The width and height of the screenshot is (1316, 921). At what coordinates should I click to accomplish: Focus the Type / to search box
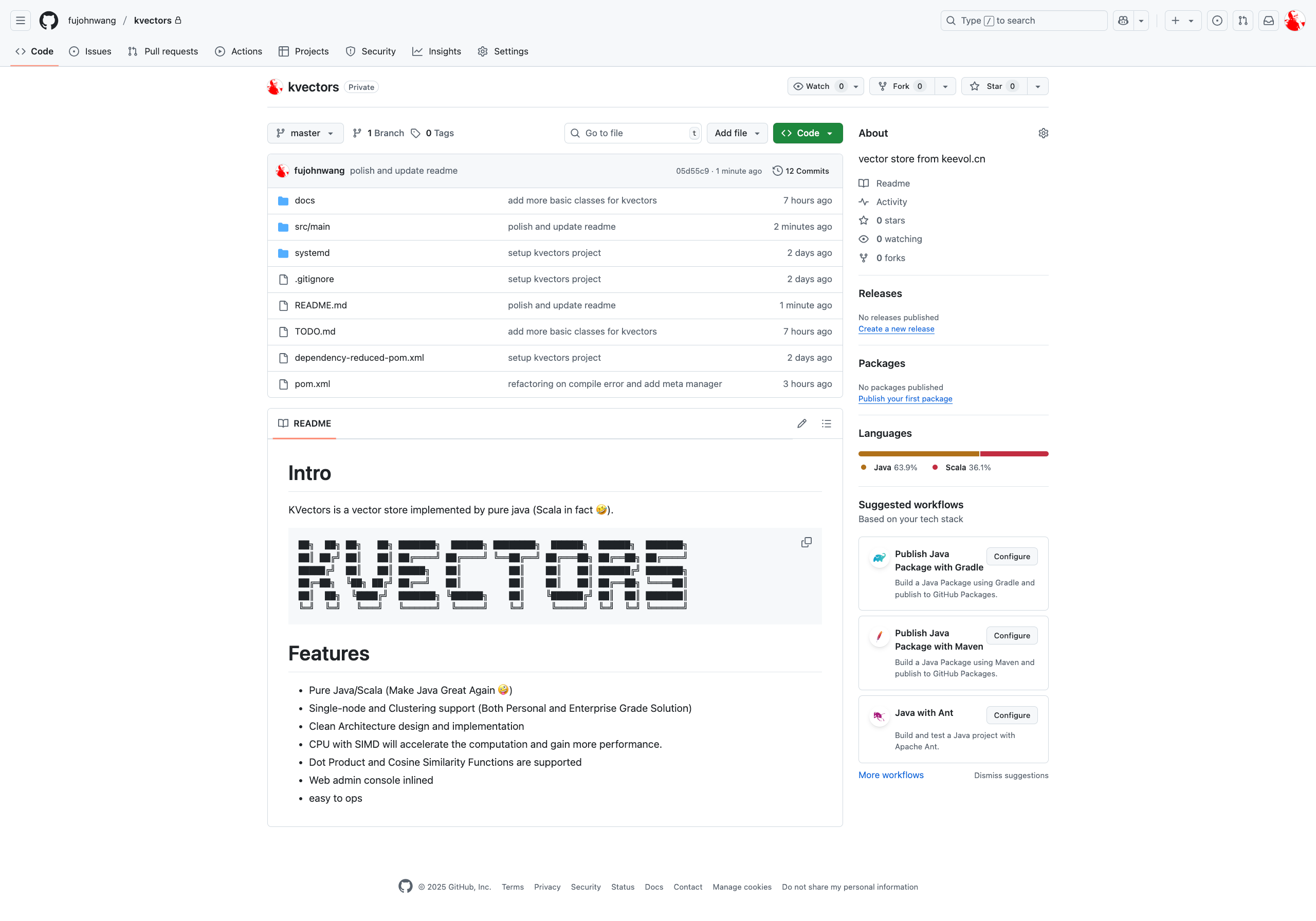[1023, 21]
